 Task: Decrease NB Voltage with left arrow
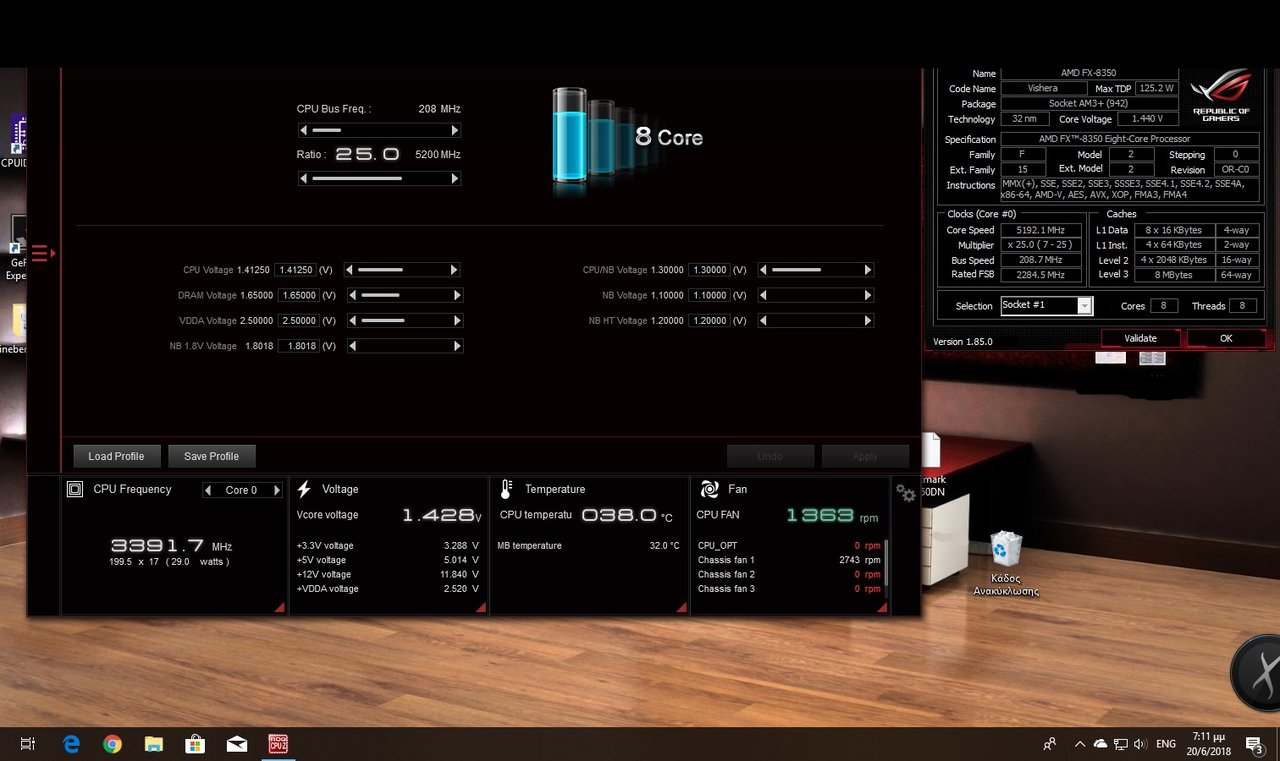764,295
